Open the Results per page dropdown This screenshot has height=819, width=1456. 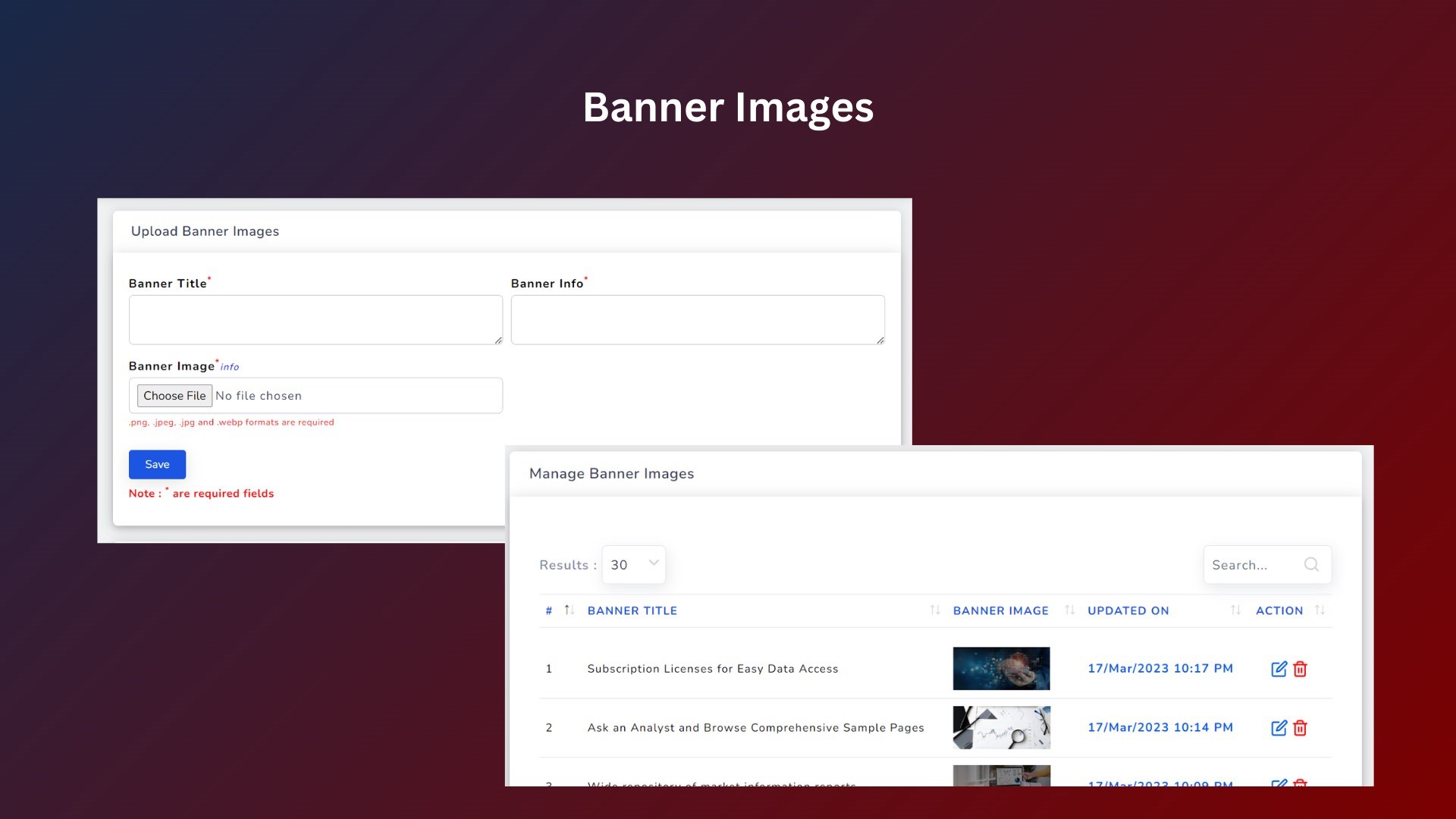634,564
